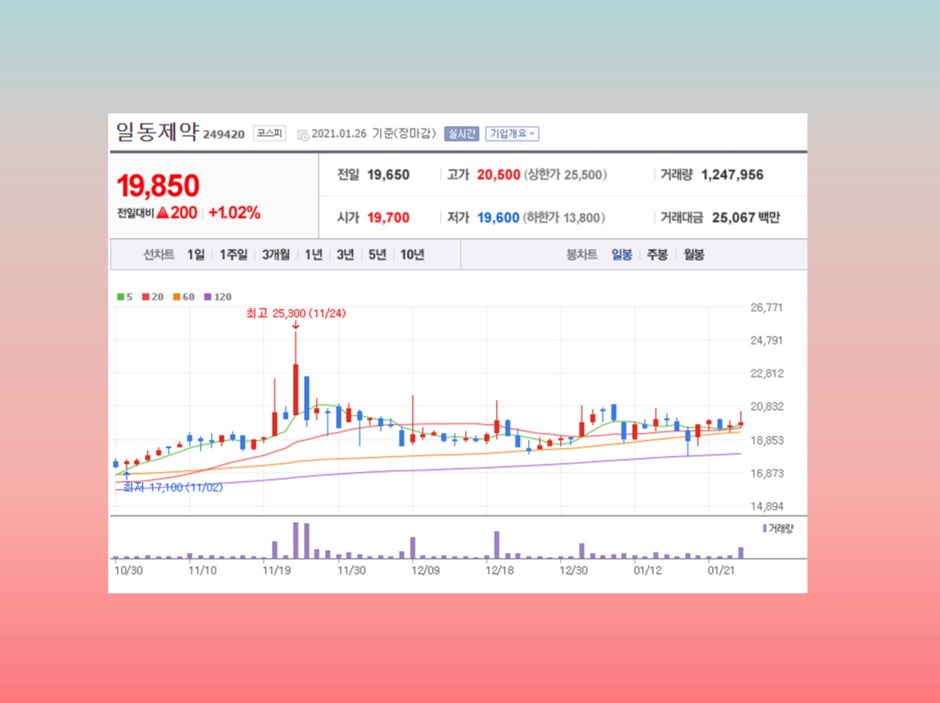The width and height of the screenshot is (940, 703).
Task: Click the 12/30 date axis label
Action: [574, 570]
